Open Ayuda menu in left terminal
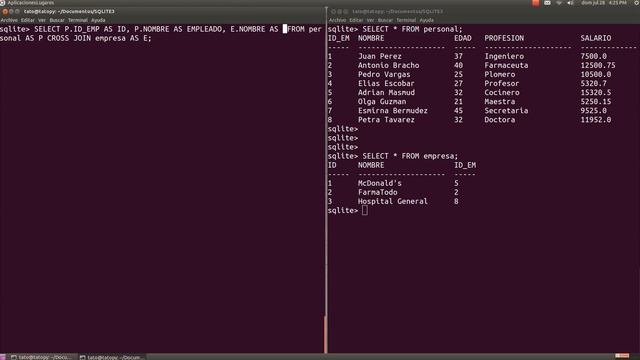The width and height of the screenshot is (640, 360). point(98,20)
